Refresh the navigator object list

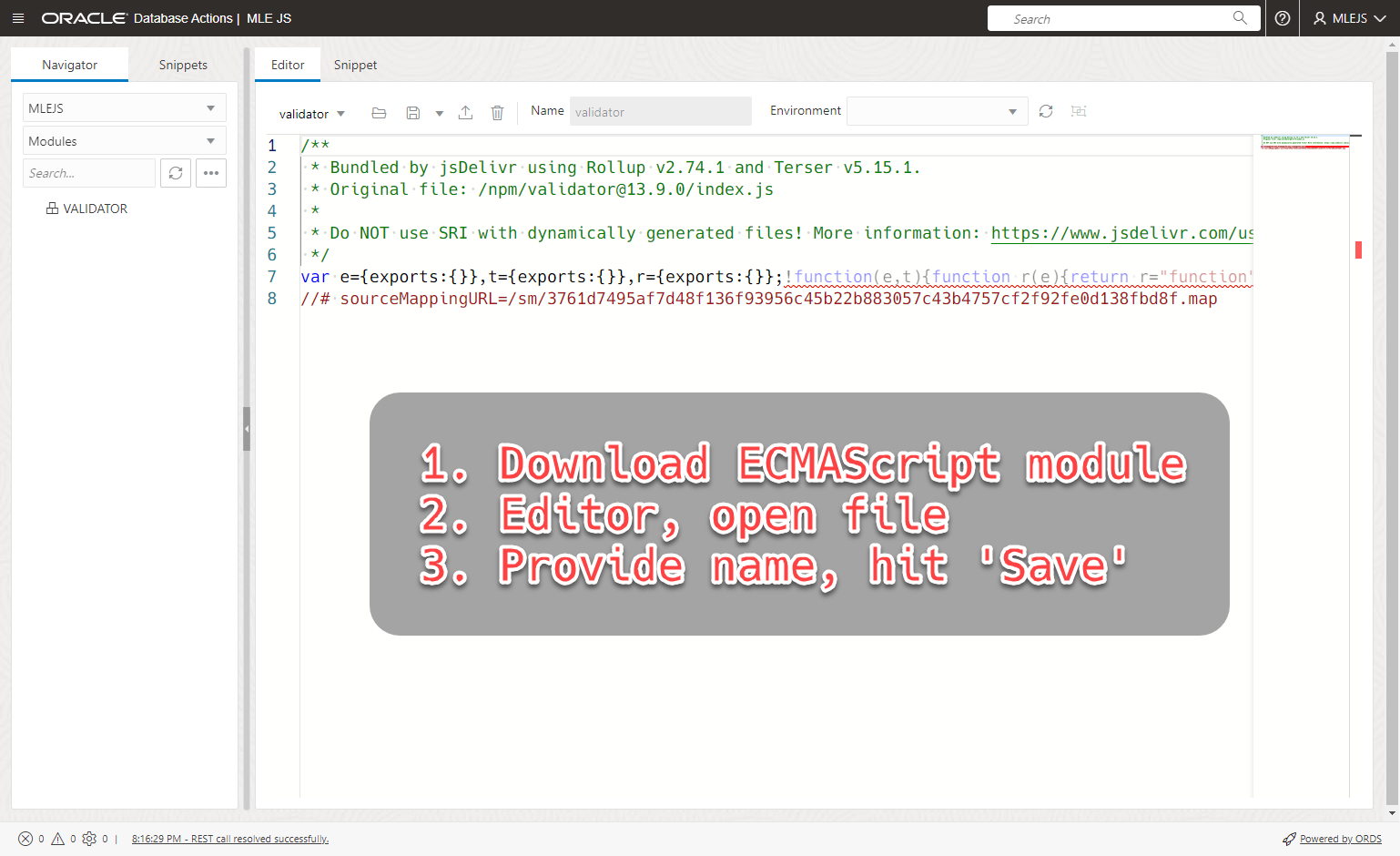tap(176, 173)
